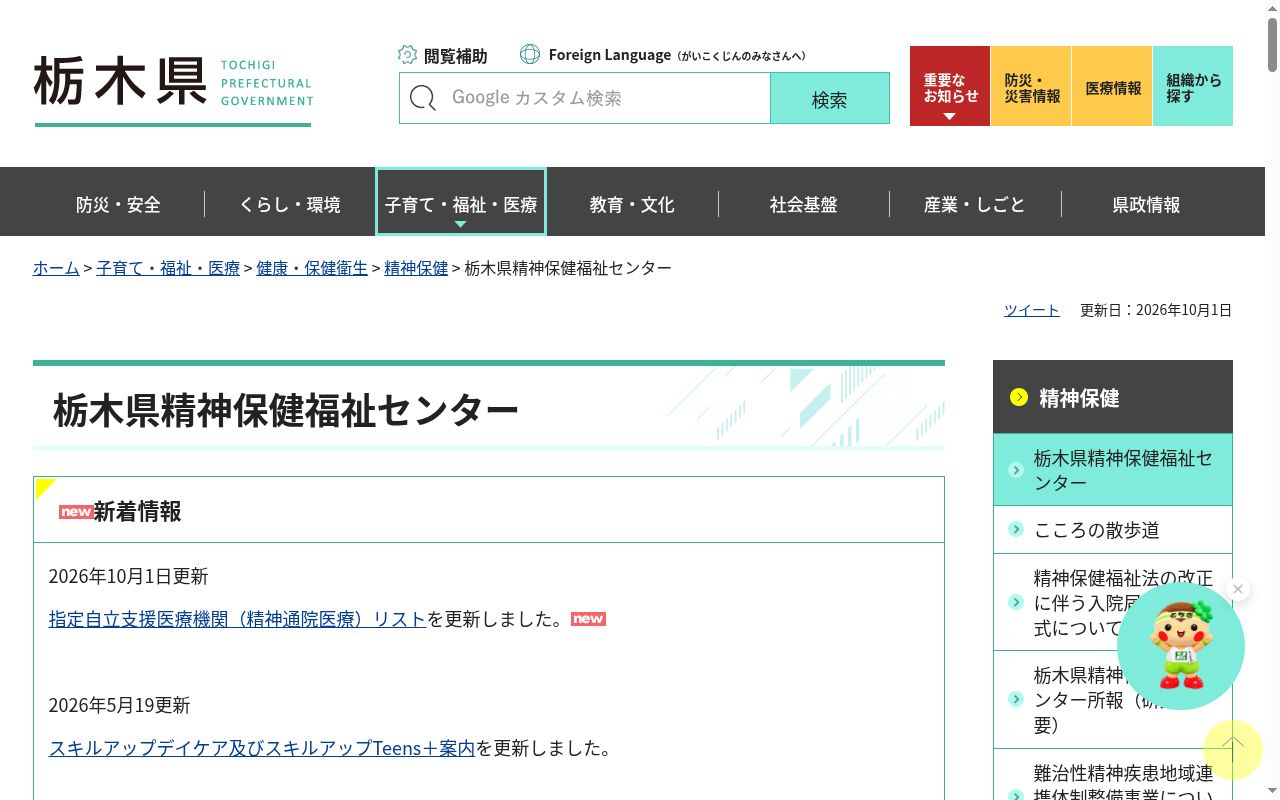Viewport: 1280px width, 800px height.
Task: Click the 2026年5月19更新 date text
Action: click(119, 705)
